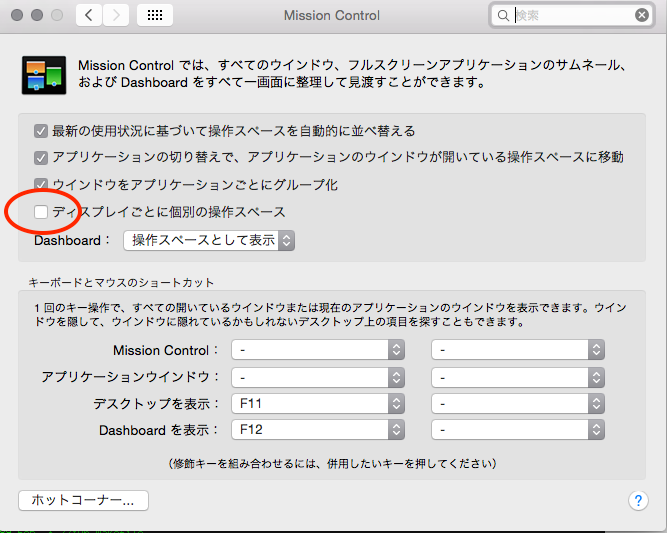
Task: Click the Mission Control shortcut row label
Action: click(x=165, y=350)
